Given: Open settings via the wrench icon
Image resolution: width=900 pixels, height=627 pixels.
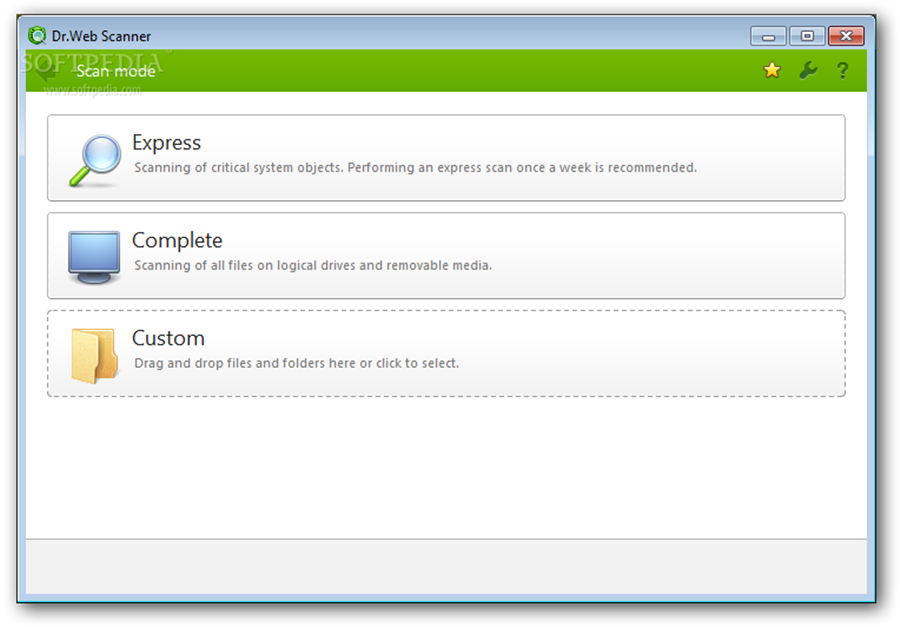Looking at the screenshot, I should pos(807,70).
